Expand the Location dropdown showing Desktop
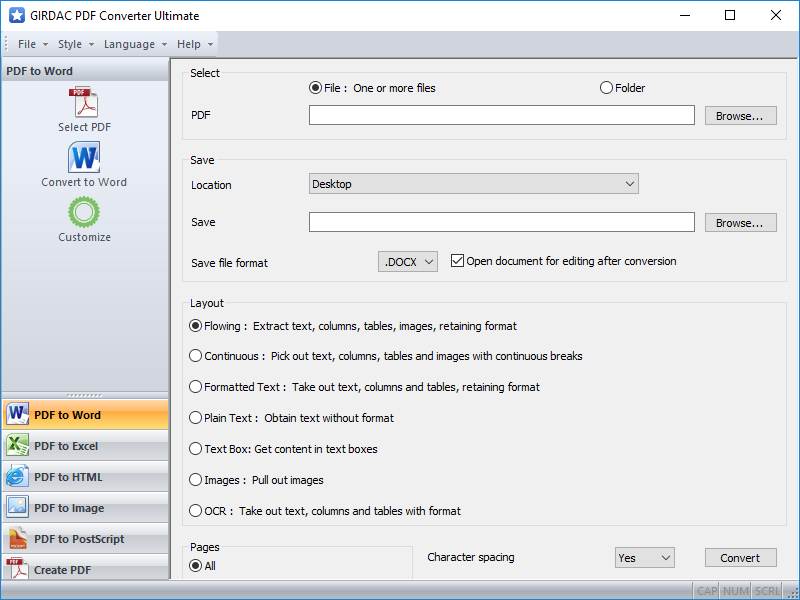This screenshot has height=600, width=800. (x=473, y=184)
